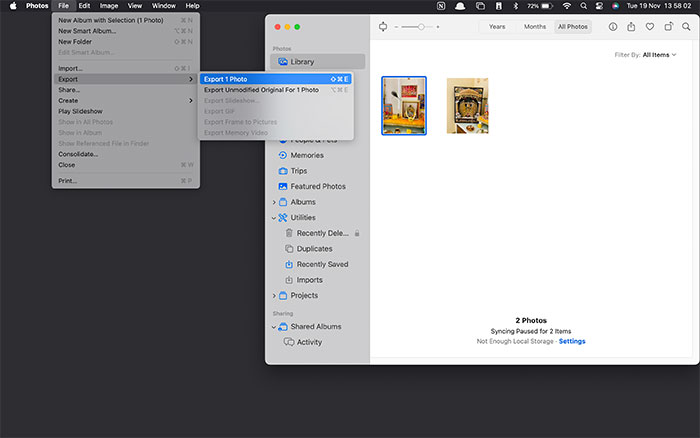Image resolution: width=700 pixels, height=438 pixels.
Task: Open Memories in the sidebar
Action: 306,155
